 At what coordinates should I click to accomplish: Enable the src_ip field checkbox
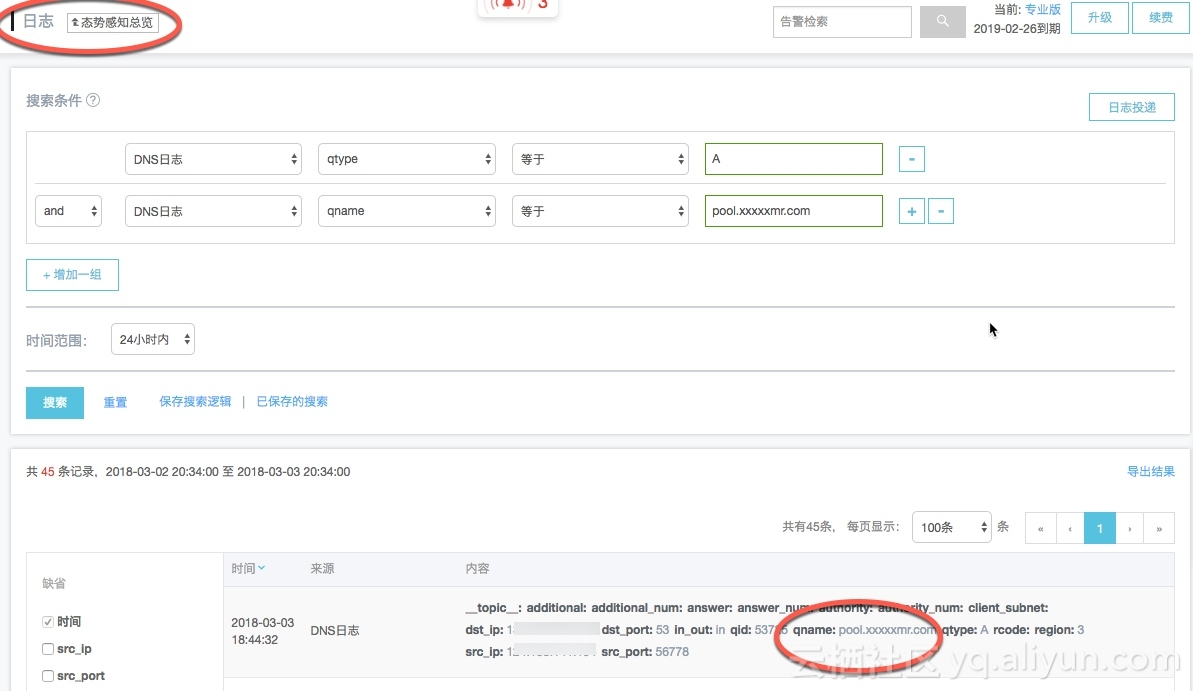48,649
